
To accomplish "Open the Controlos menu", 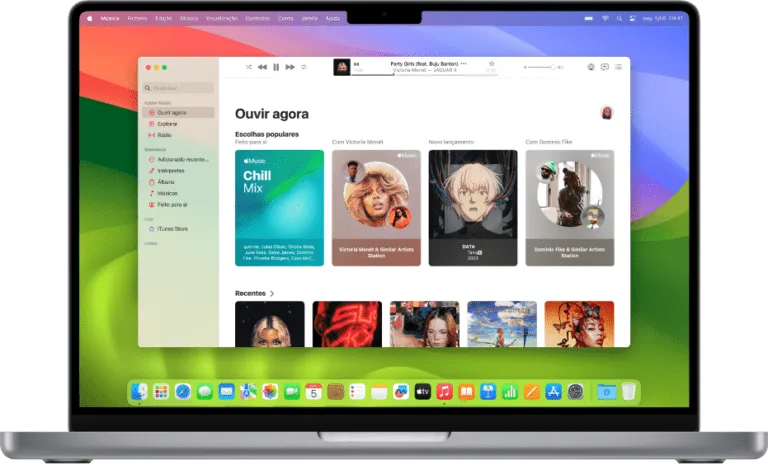I will point(258,19).
